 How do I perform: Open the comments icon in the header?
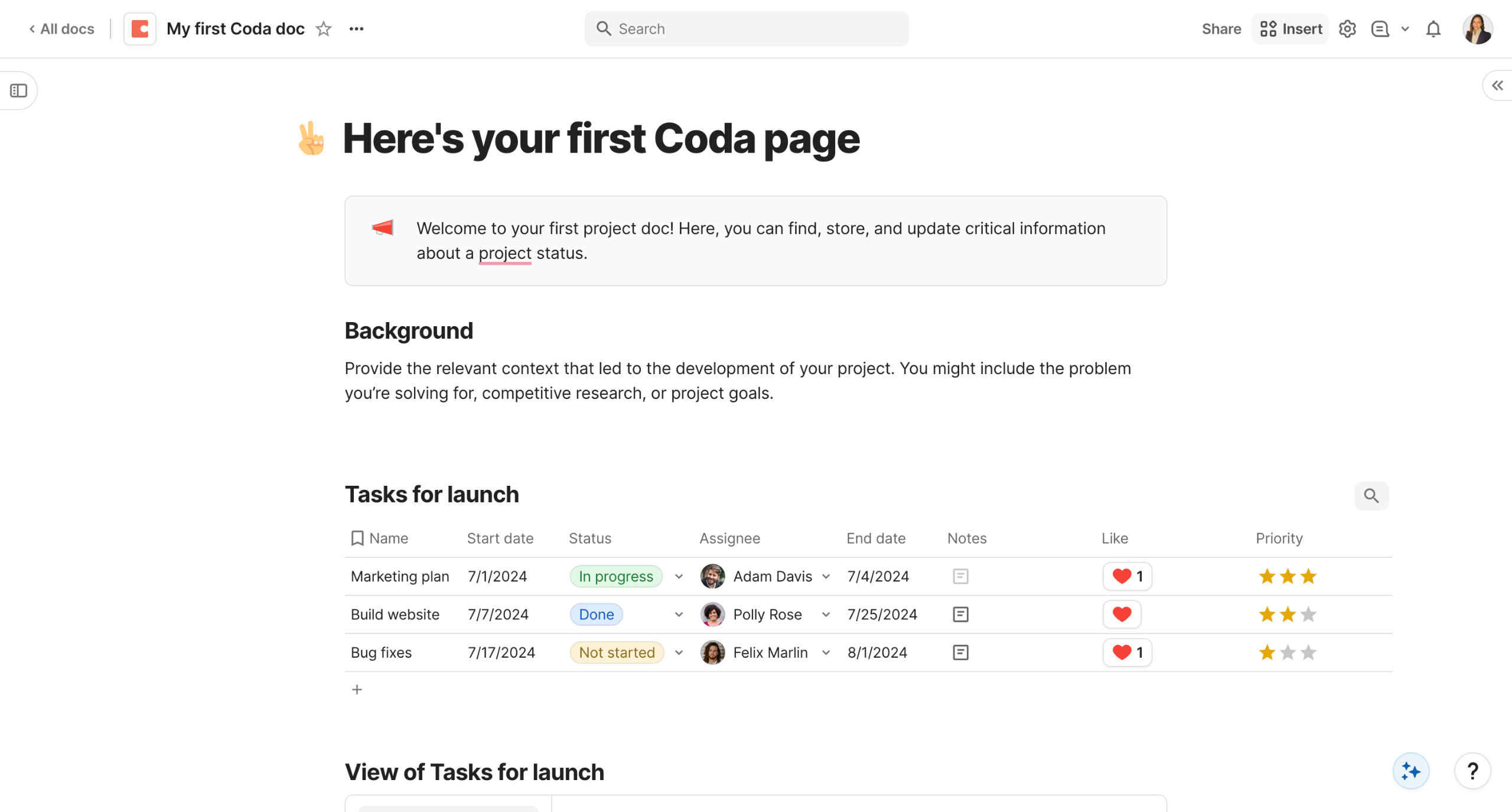coord(1380,29)
